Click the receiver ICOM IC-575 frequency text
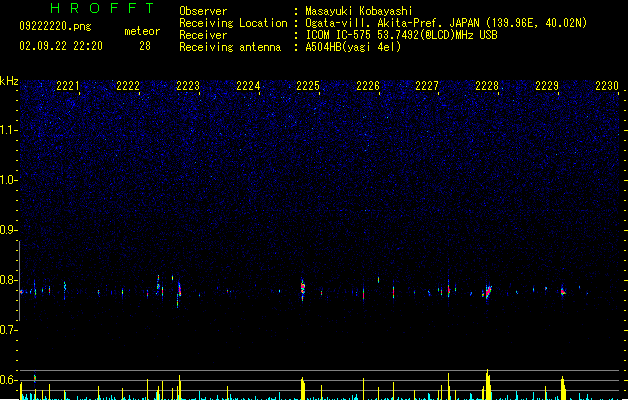 click(x=401, y=35)
